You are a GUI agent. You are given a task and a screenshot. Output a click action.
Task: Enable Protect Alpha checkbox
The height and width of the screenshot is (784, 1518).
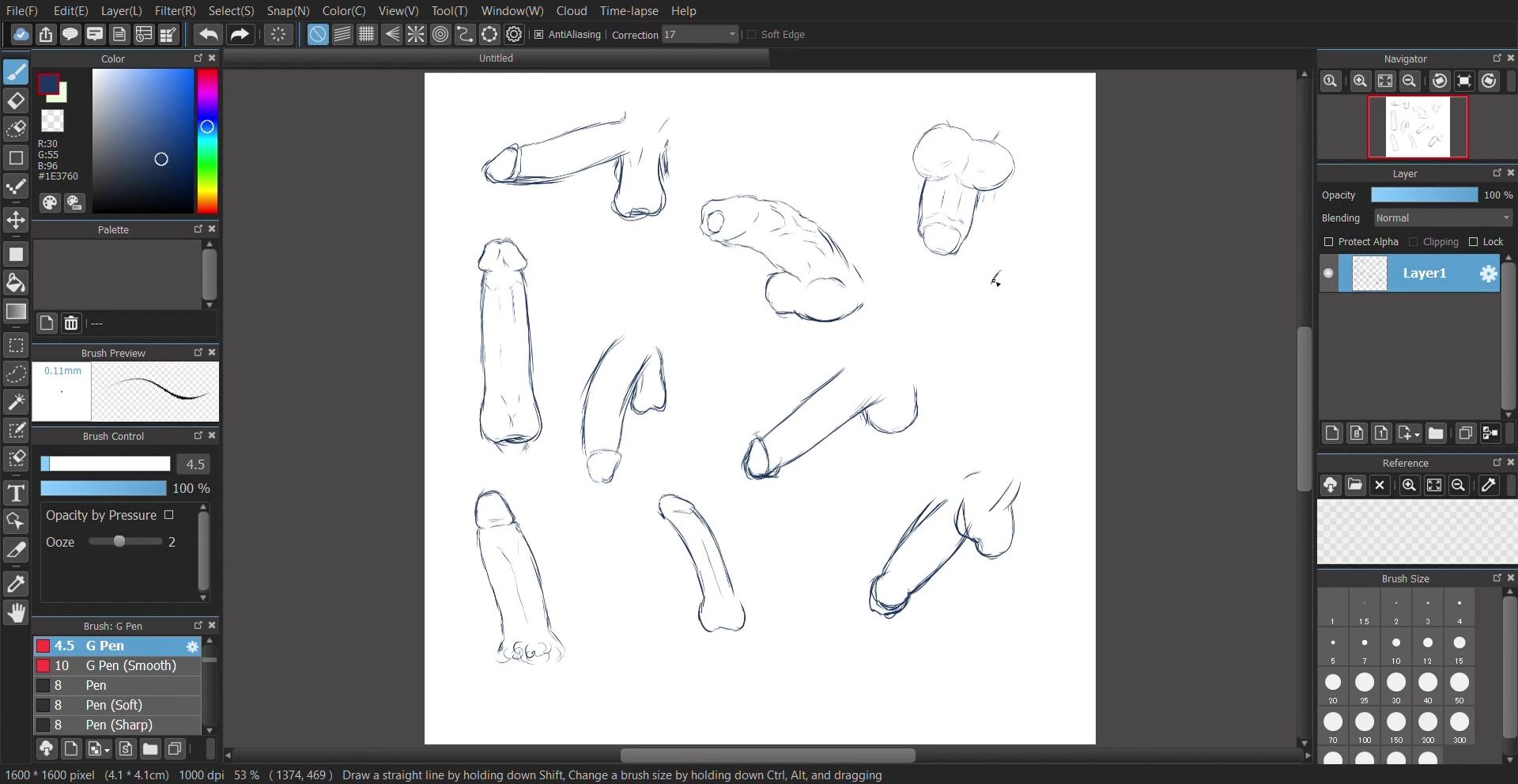(1328, 242)
